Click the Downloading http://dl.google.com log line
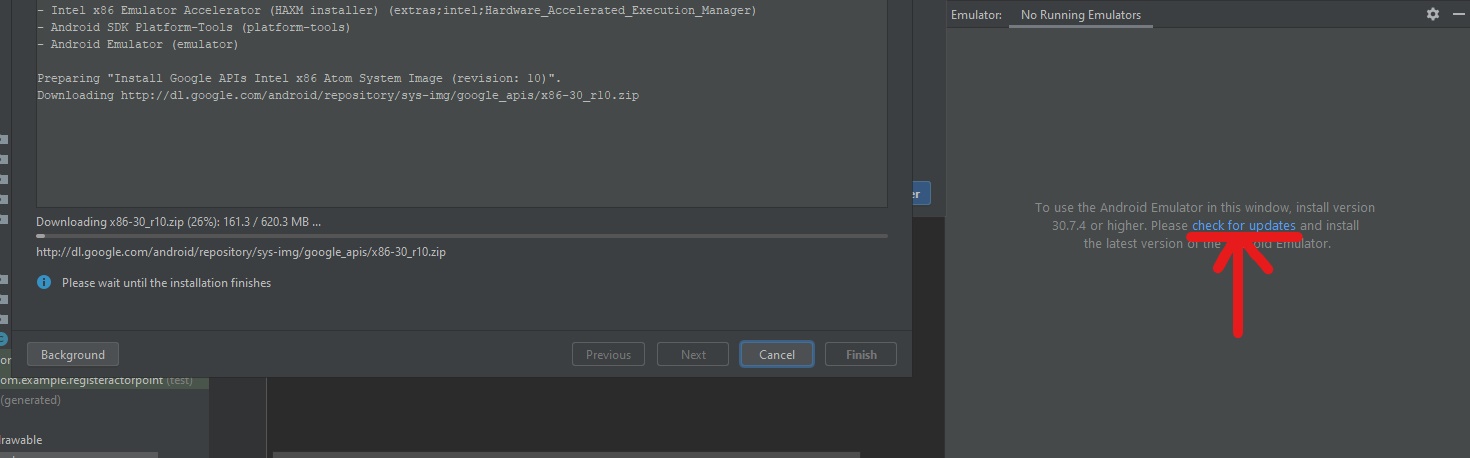Viewport: 1470px width, 458px height. pos(337,95)
